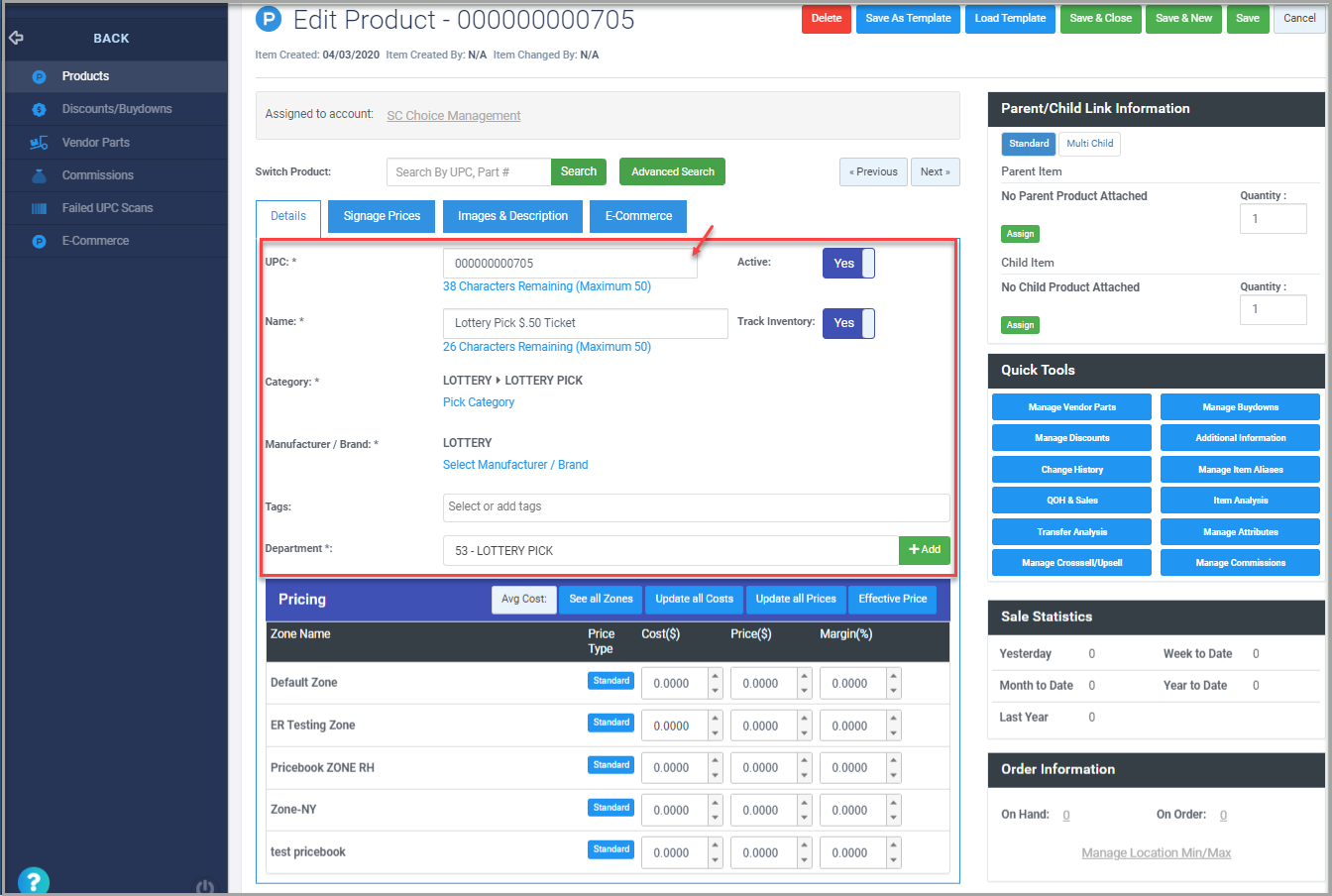The width and height of the screenshot is (1332, 896).
Task: Increase Zone-NY price value
Action: click(804, 803)
